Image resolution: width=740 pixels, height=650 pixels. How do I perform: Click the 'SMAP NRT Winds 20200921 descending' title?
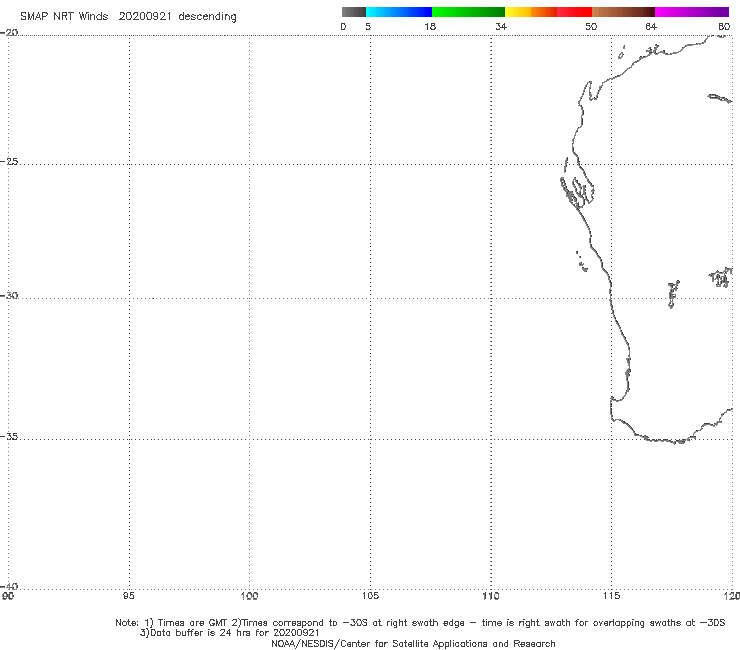point(128,16)
